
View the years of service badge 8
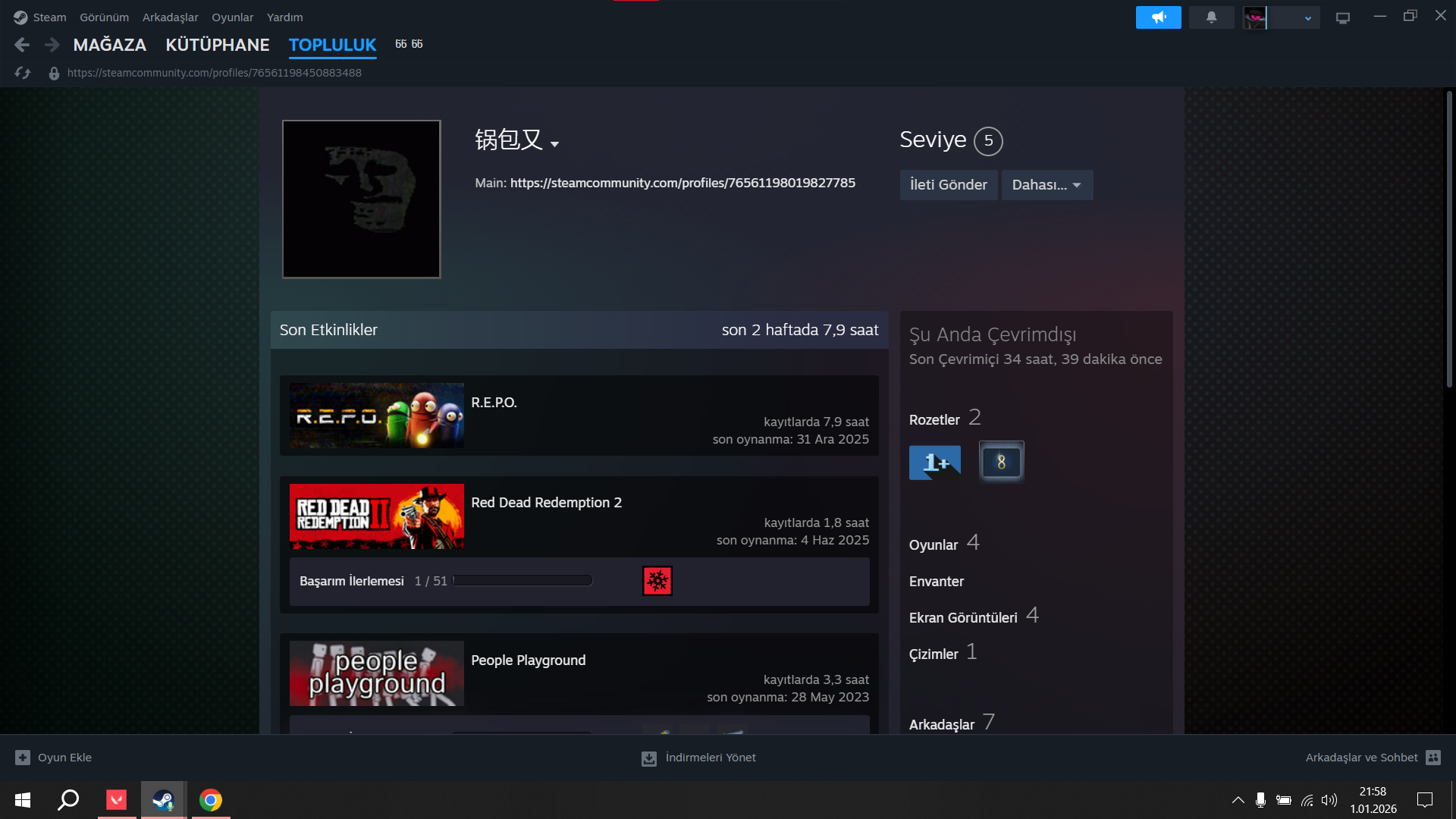pos(1001,462)
